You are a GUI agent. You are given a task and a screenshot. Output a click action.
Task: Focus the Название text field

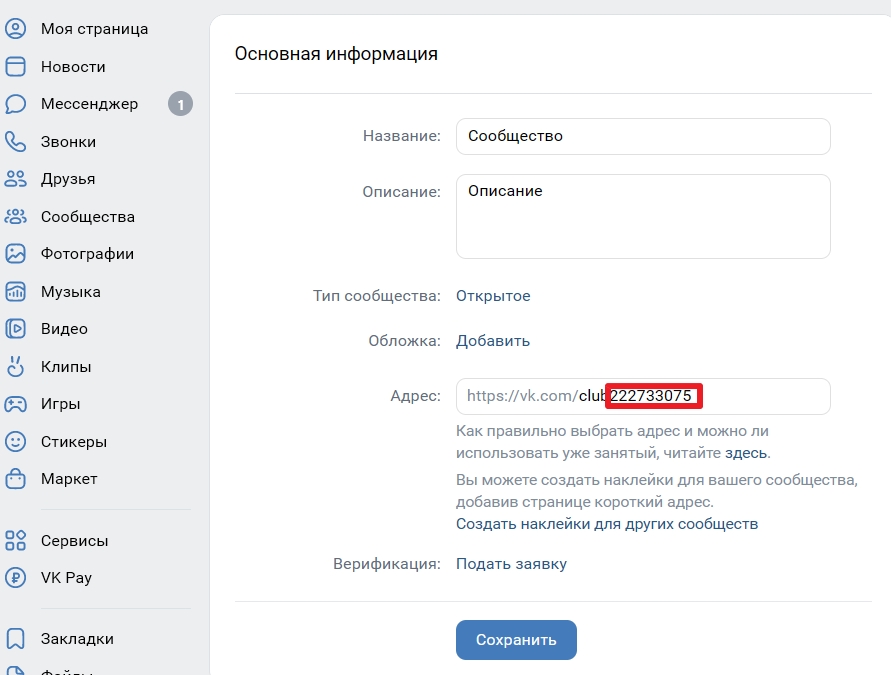pos(643,136)
